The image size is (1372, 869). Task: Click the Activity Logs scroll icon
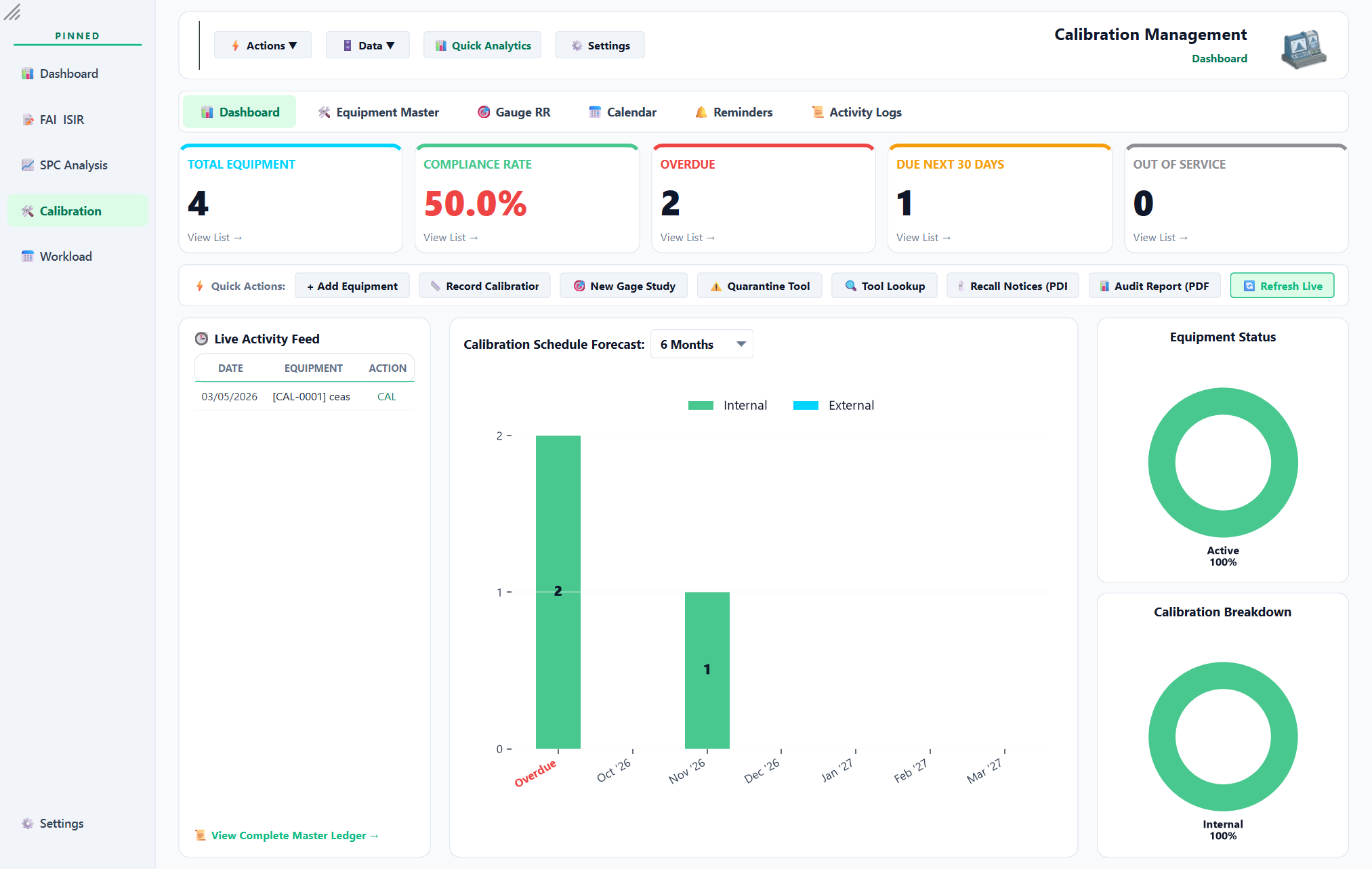[818, 112]
